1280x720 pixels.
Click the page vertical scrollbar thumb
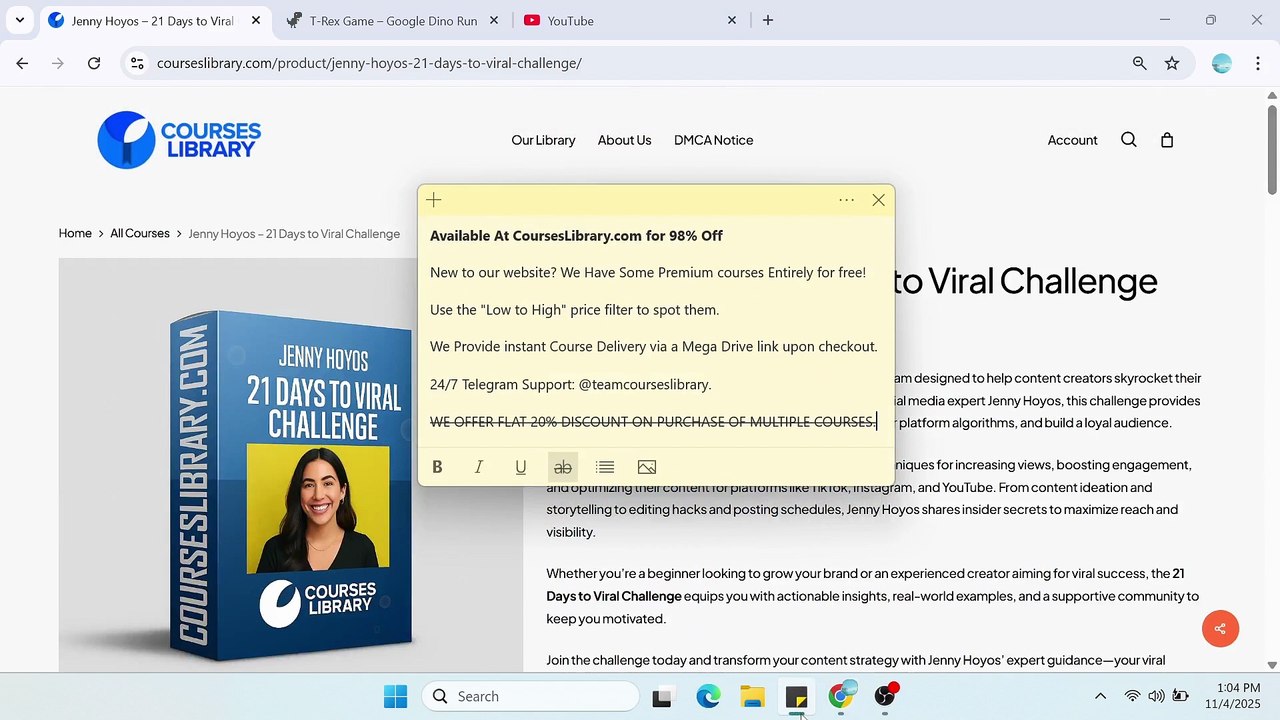[1272, 150]
